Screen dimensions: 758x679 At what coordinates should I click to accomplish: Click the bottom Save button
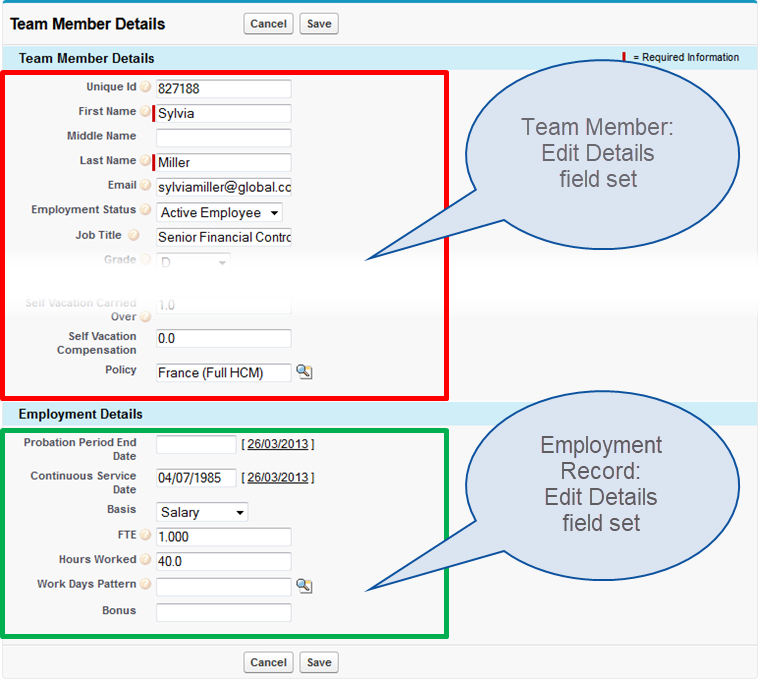(x=319, y=662)
